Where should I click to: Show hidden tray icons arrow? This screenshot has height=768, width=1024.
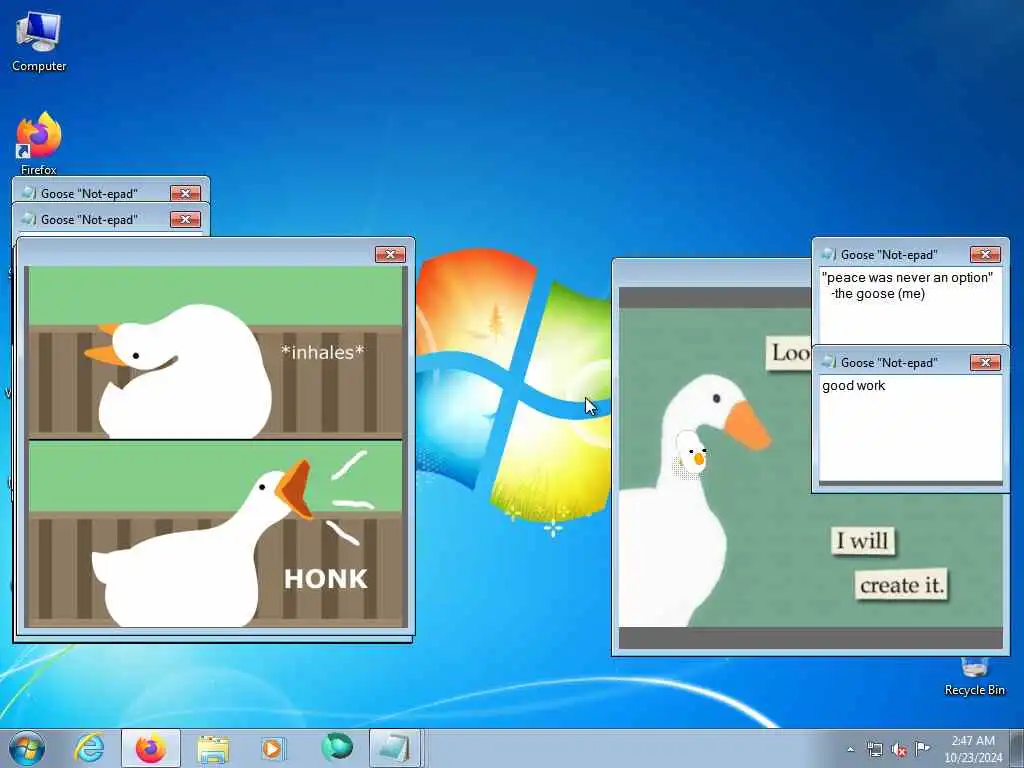850,750
